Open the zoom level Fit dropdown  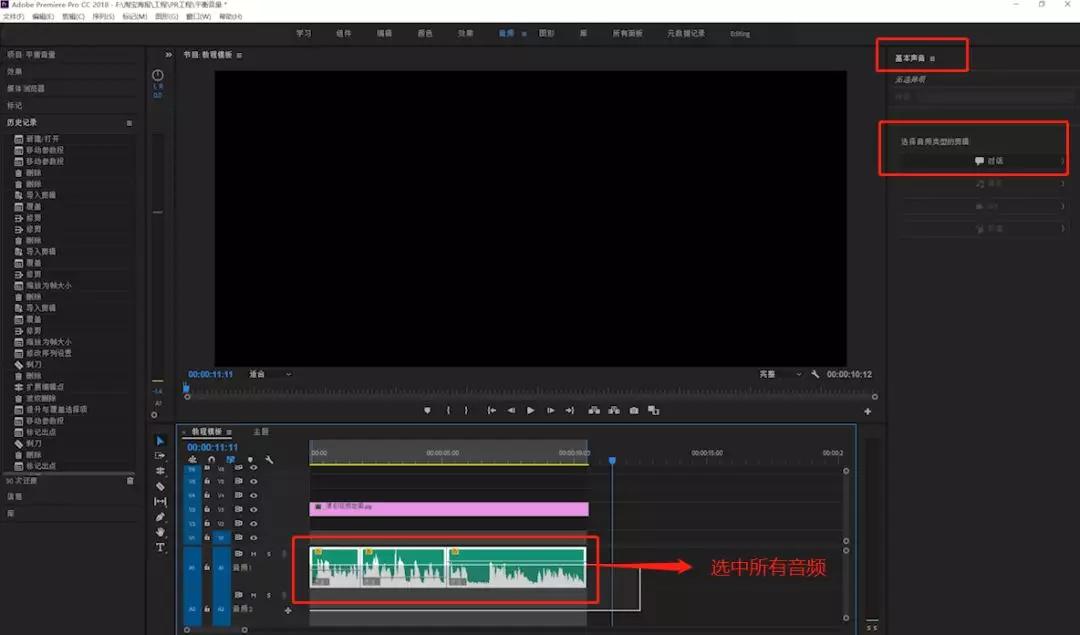(271, 374)
